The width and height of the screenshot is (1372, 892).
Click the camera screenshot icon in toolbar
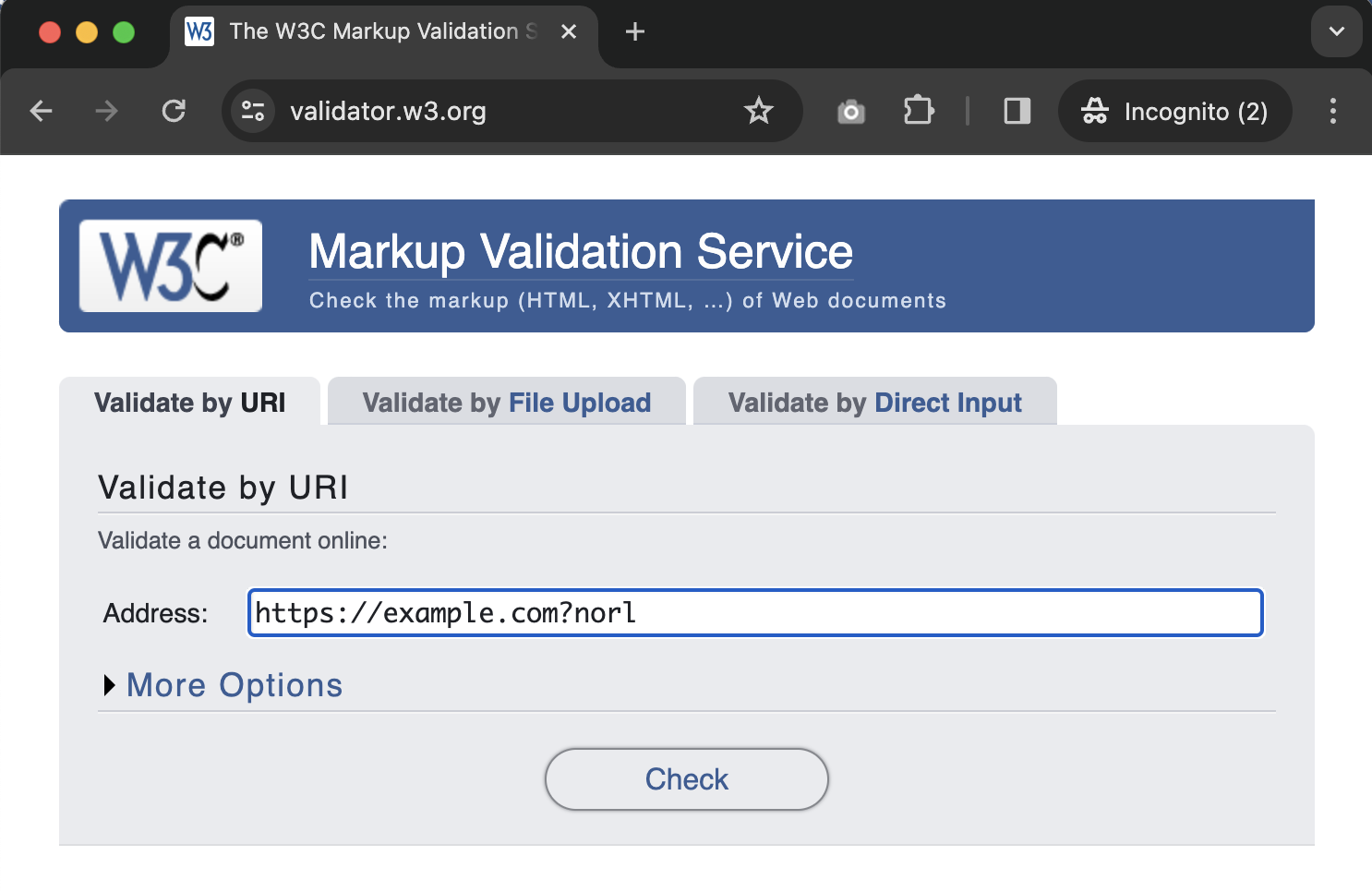tap(850, 111)
